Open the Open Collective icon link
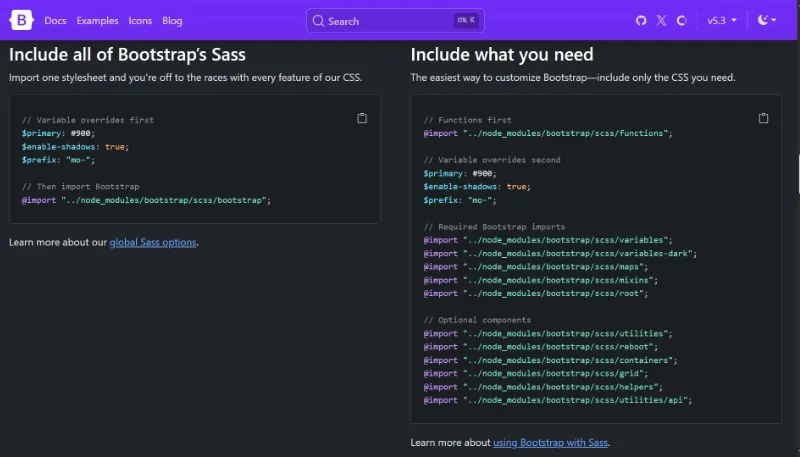The height and width of the screenshot is (457, 800). click(681, 20)
